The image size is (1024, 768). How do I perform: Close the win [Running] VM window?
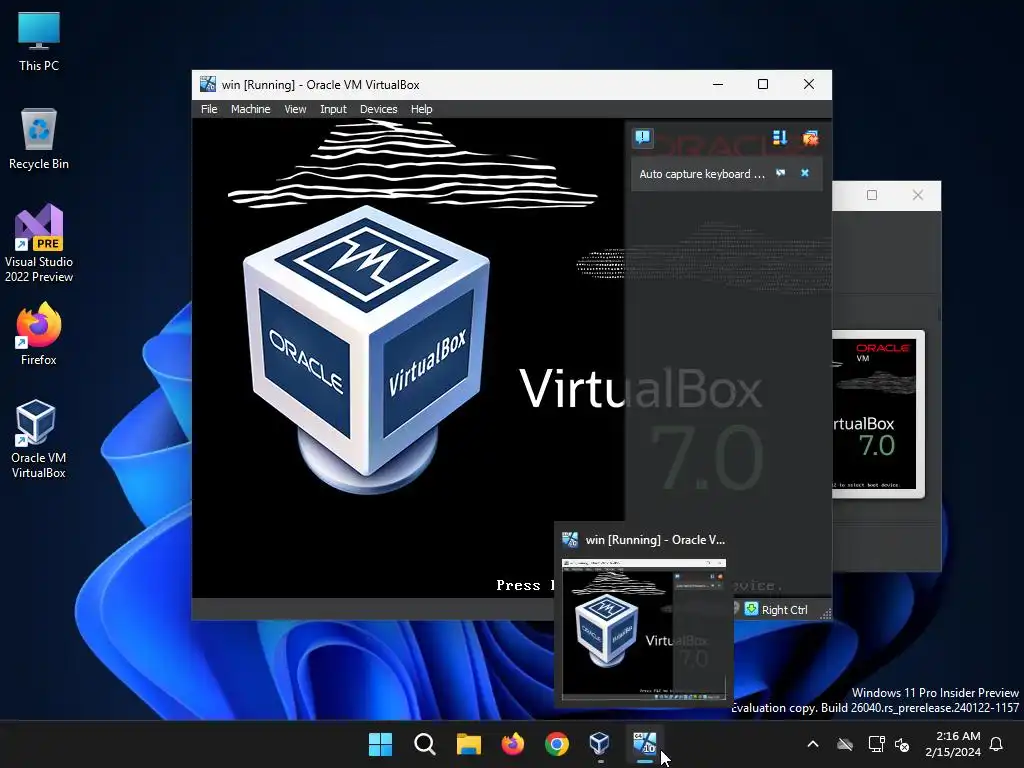click(x=808, y=84)
